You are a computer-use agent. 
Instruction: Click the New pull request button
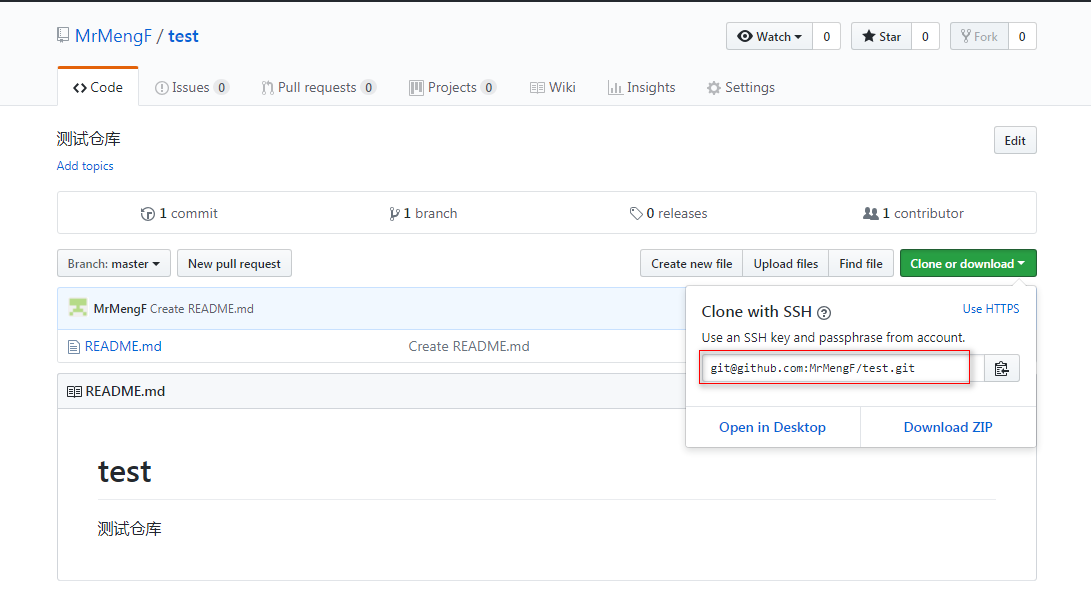(234, 264)
